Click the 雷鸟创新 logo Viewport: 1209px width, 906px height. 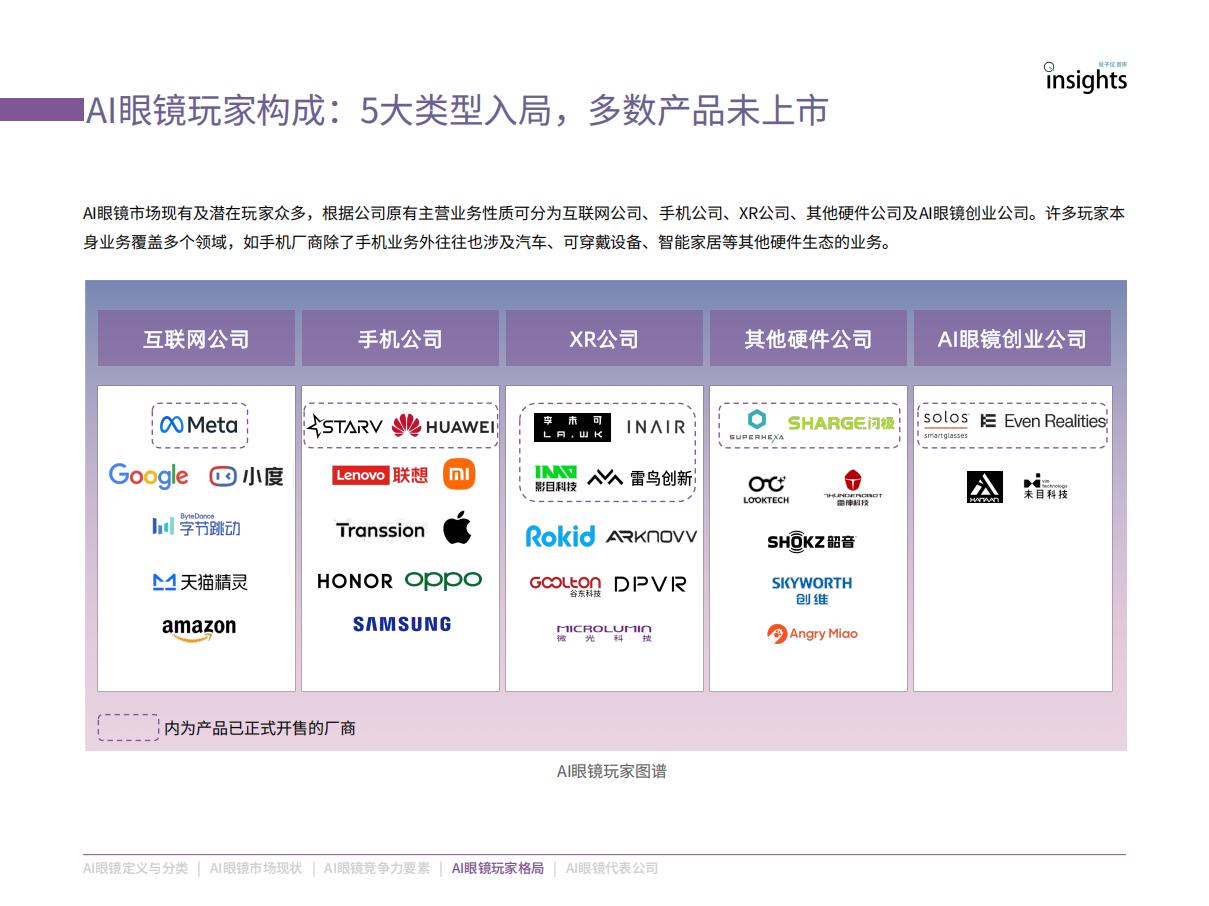pos(640,478)
